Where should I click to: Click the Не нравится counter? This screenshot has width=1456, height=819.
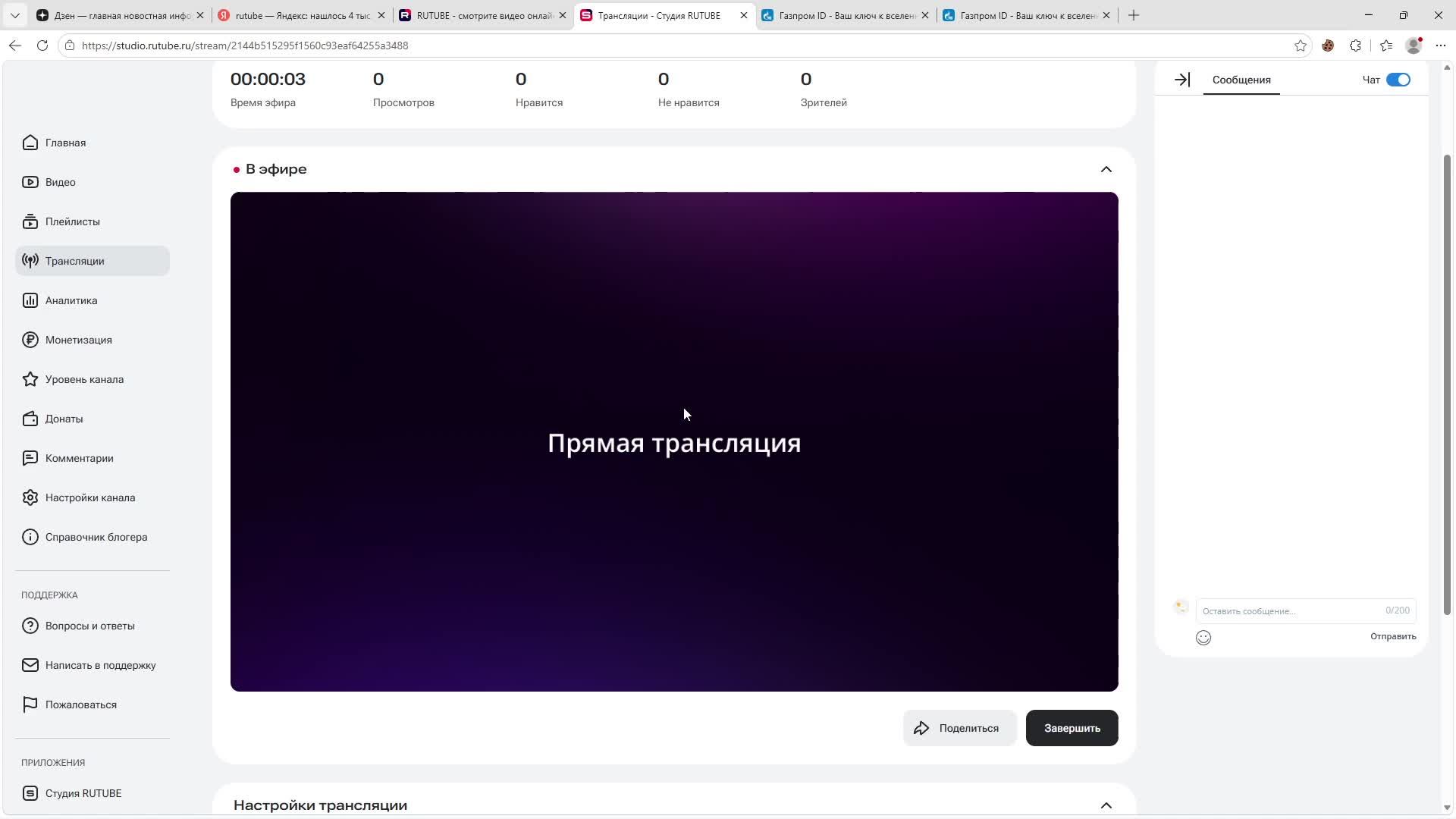(689, 89)
